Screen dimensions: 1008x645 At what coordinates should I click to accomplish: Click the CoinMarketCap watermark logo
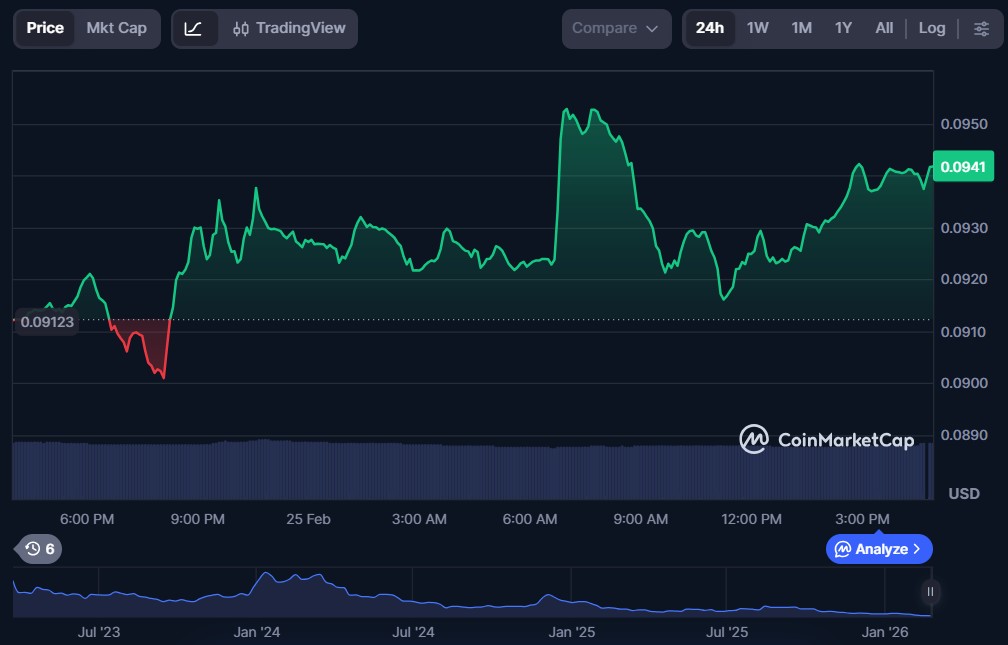826,439
